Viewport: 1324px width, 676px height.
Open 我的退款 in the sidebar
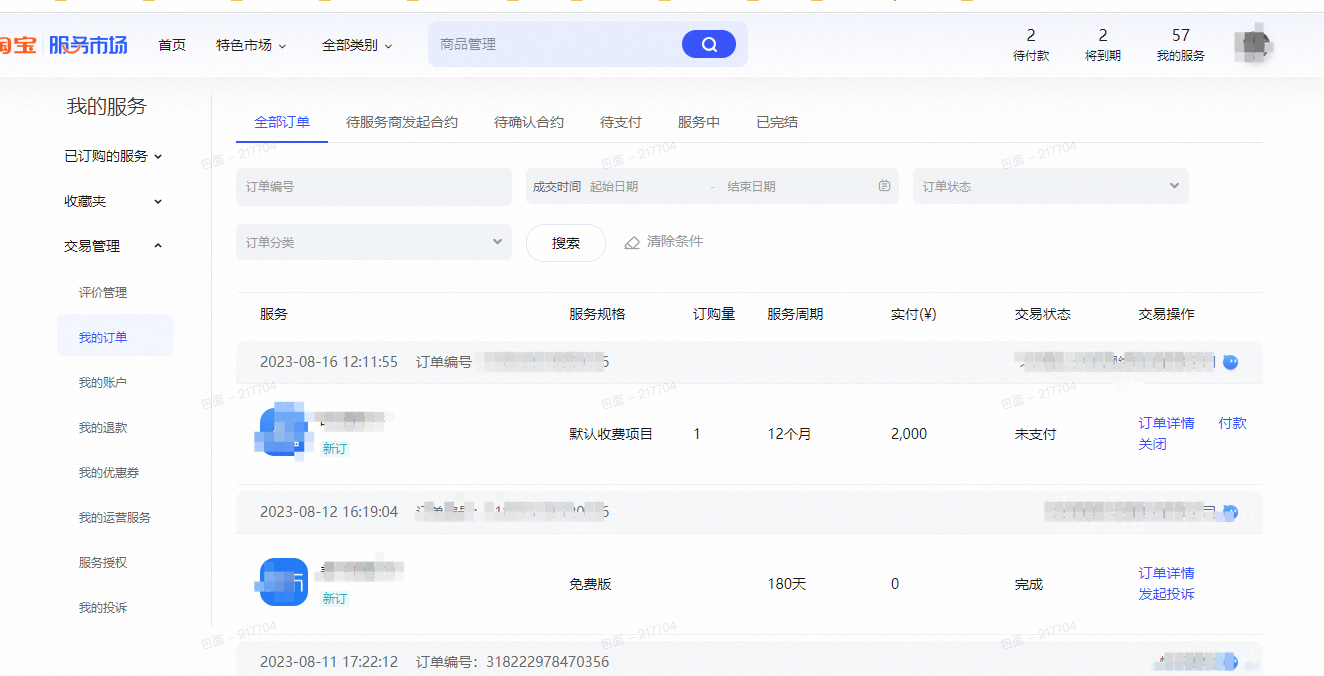[x=103, y=428]
